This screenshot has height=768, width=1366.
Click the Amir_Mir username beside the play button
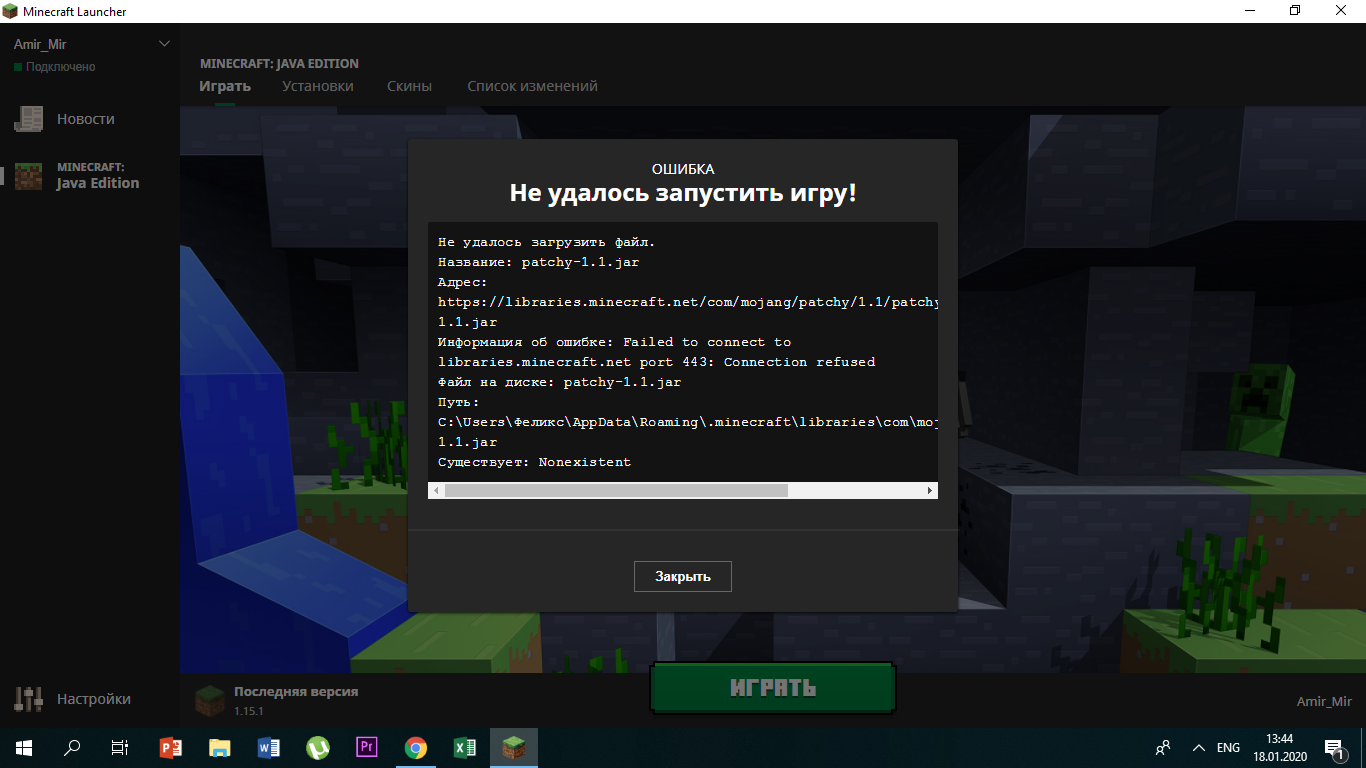(x=1324, y=701)
